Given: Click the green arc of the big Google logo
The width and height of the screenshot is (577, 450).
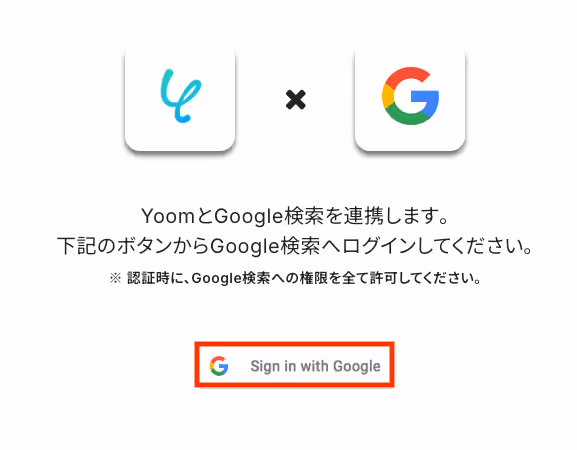Looking at the screenshot, I should pyautogui.click(x=408, y=117).
